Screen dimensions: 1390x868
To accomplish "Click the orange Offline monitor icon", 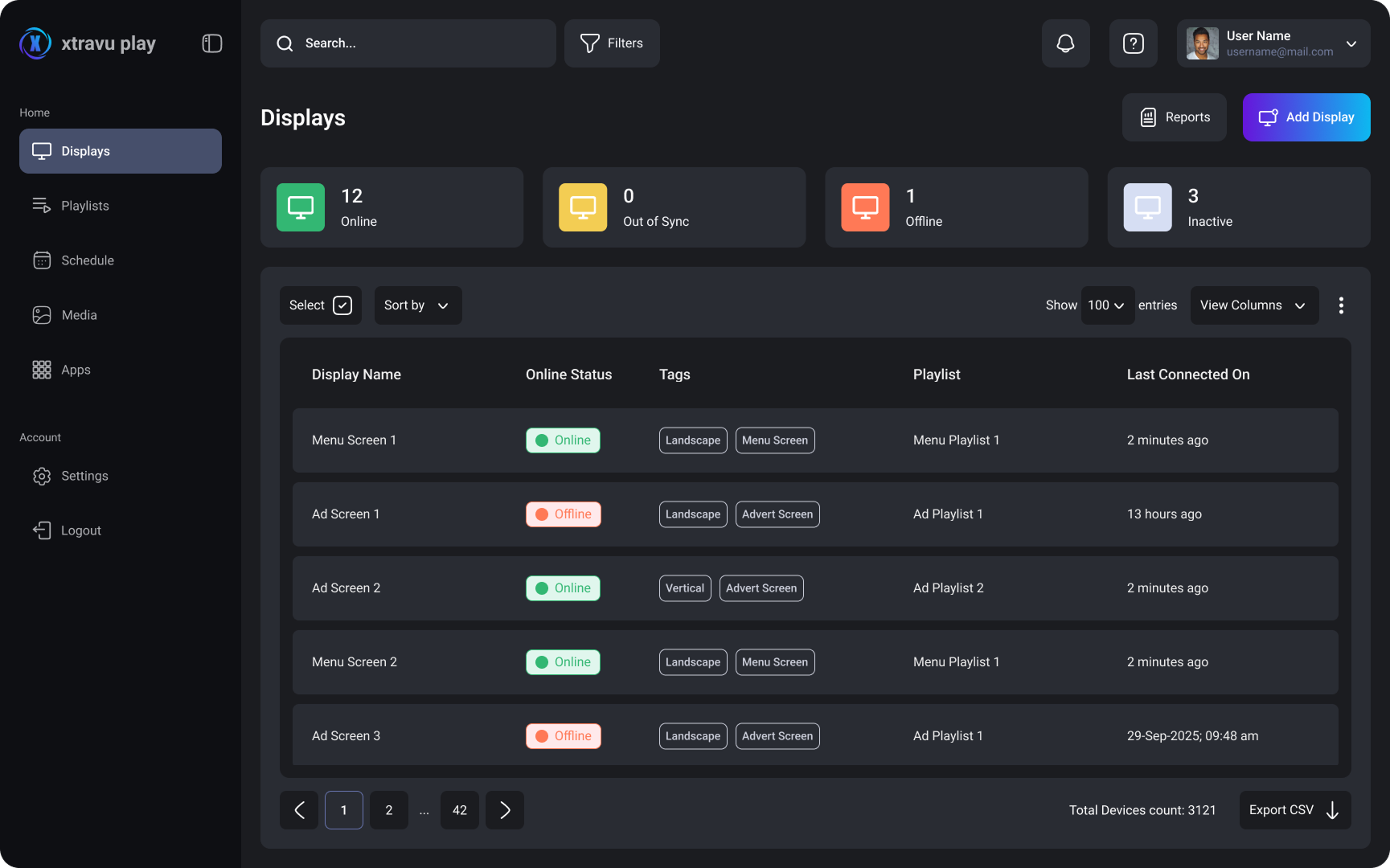I will pos(865,207).
